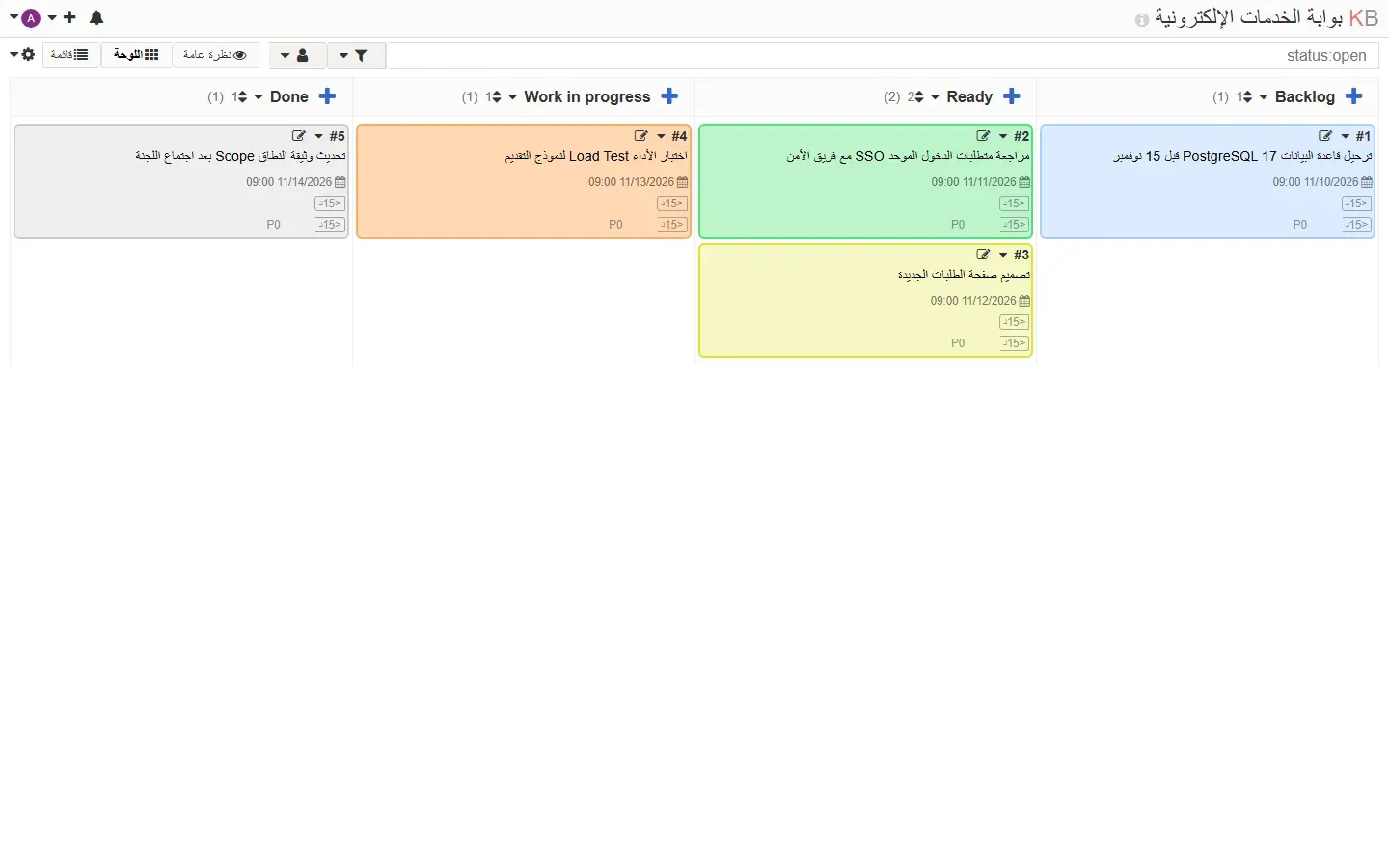The width and height of the screenshot is (1389, 868).
Task: Click the P0 priority on task #5
Action: point(273,225)
